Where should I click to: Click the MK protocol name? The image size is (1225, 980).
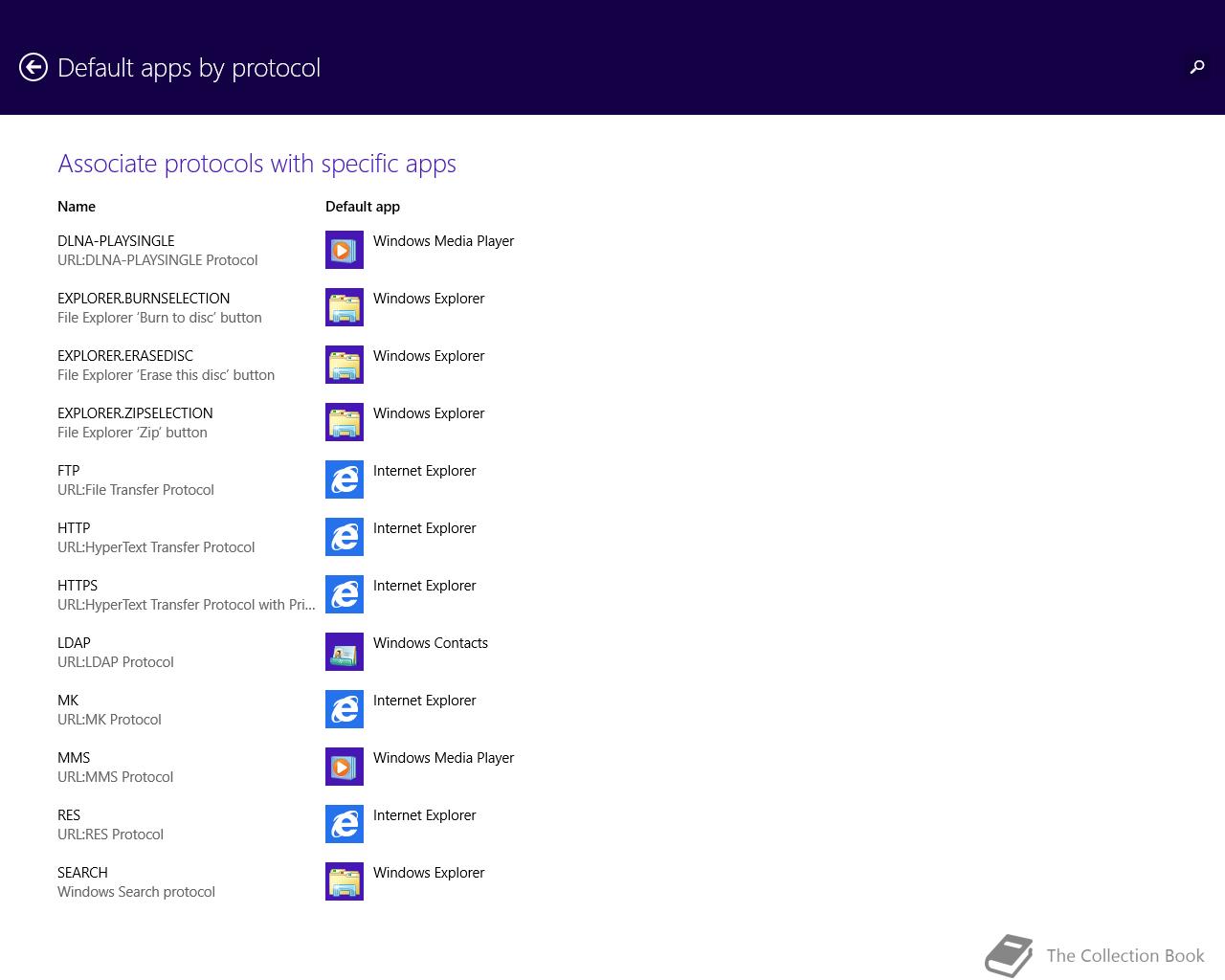tap(68, 701)
